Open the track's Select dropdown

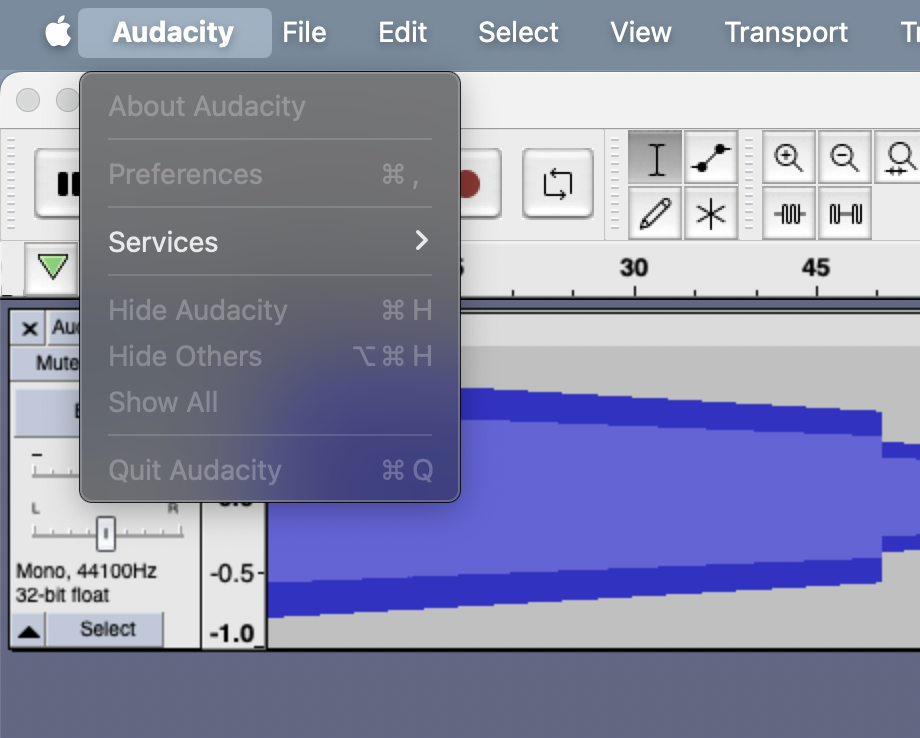pyautogui.click(x=105, y=629)
